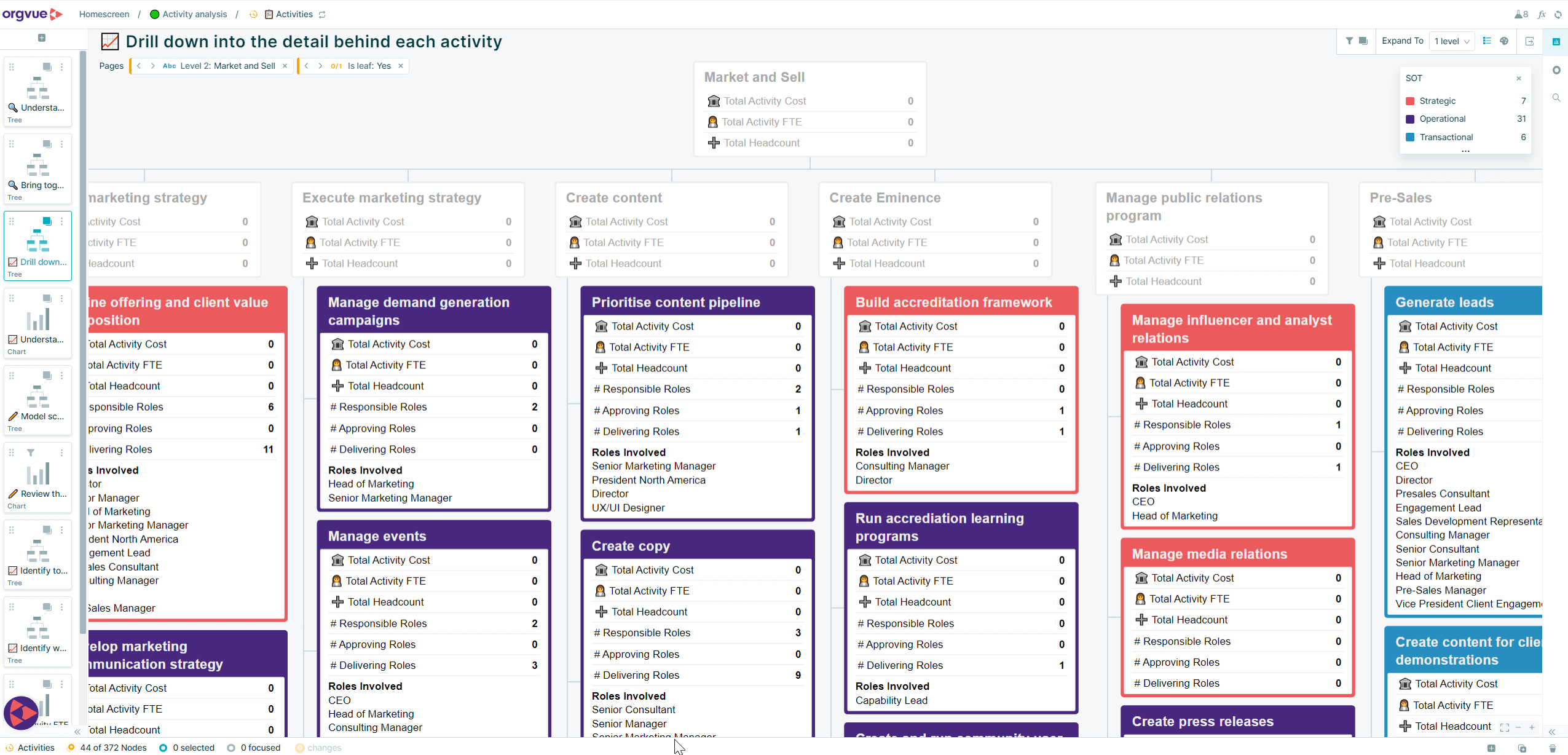This screenshot has width=1568, height=755.
Task: Close the SOT legend panel
Action: coord(1519,78)
